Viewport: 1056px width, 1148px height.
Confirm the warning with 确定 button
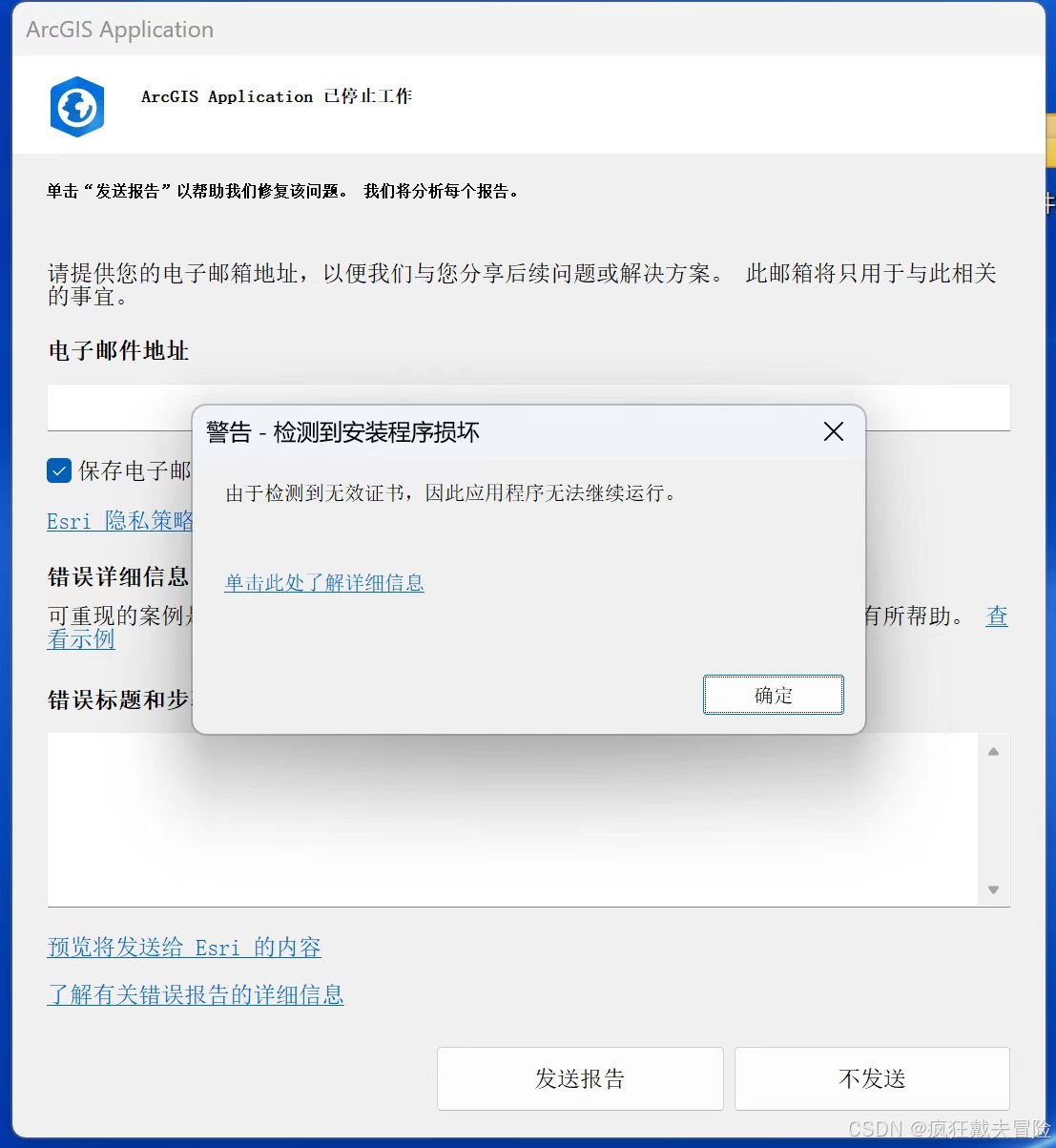pyautogui.click(x=774, y=695)
